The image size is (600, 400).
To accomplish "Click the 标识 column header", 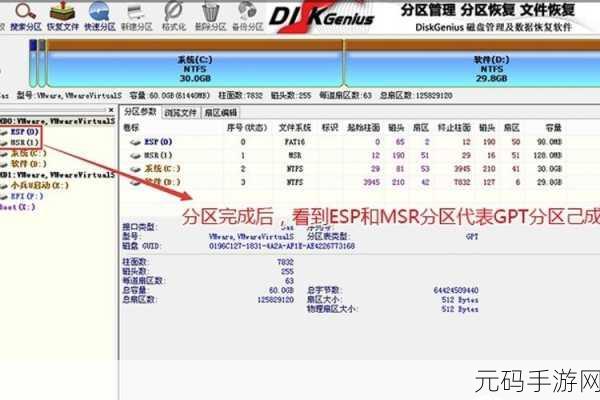I will pos(330,127).
